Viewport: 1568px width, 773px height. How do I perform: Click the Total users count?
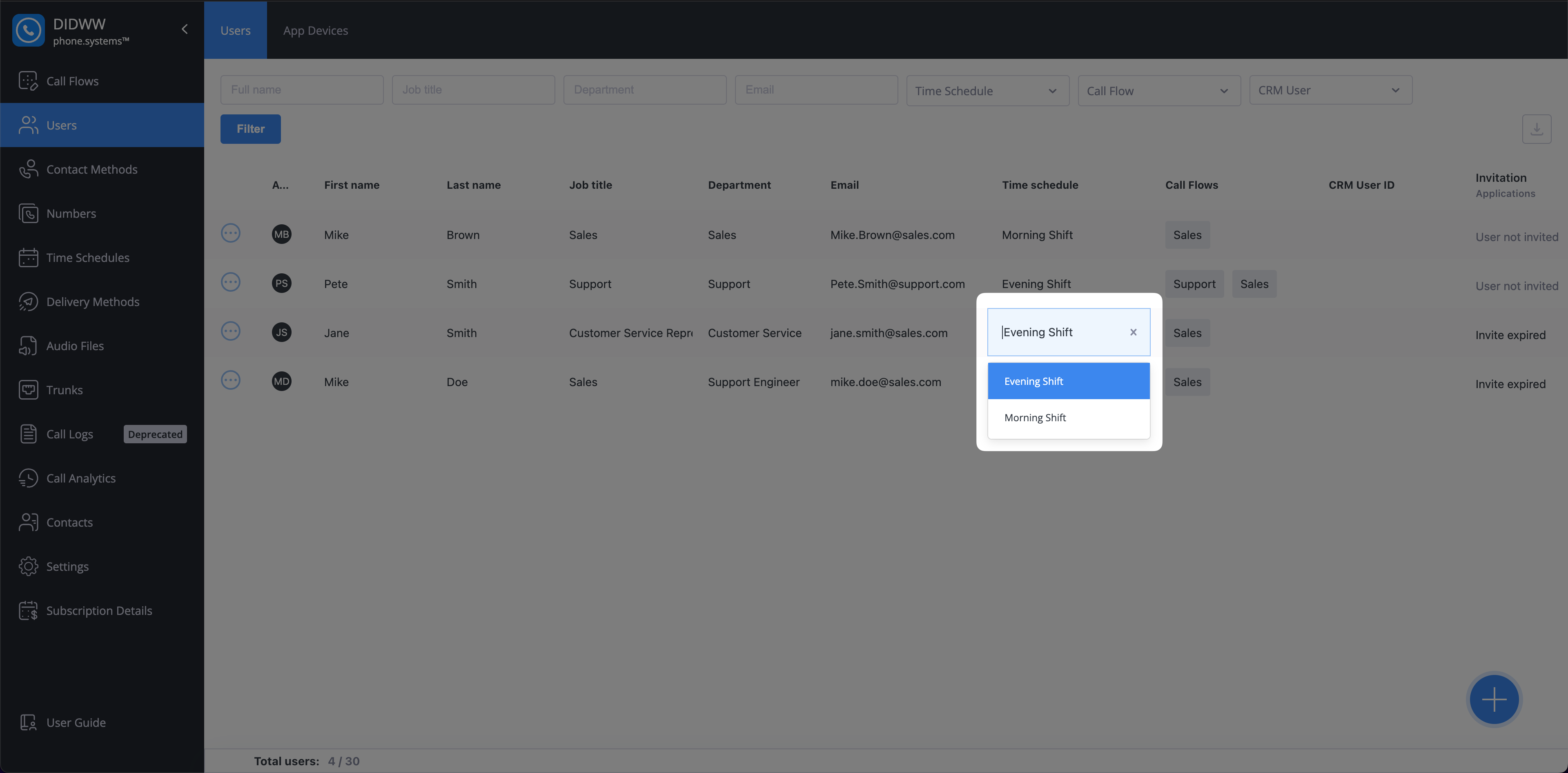(343, 762)
